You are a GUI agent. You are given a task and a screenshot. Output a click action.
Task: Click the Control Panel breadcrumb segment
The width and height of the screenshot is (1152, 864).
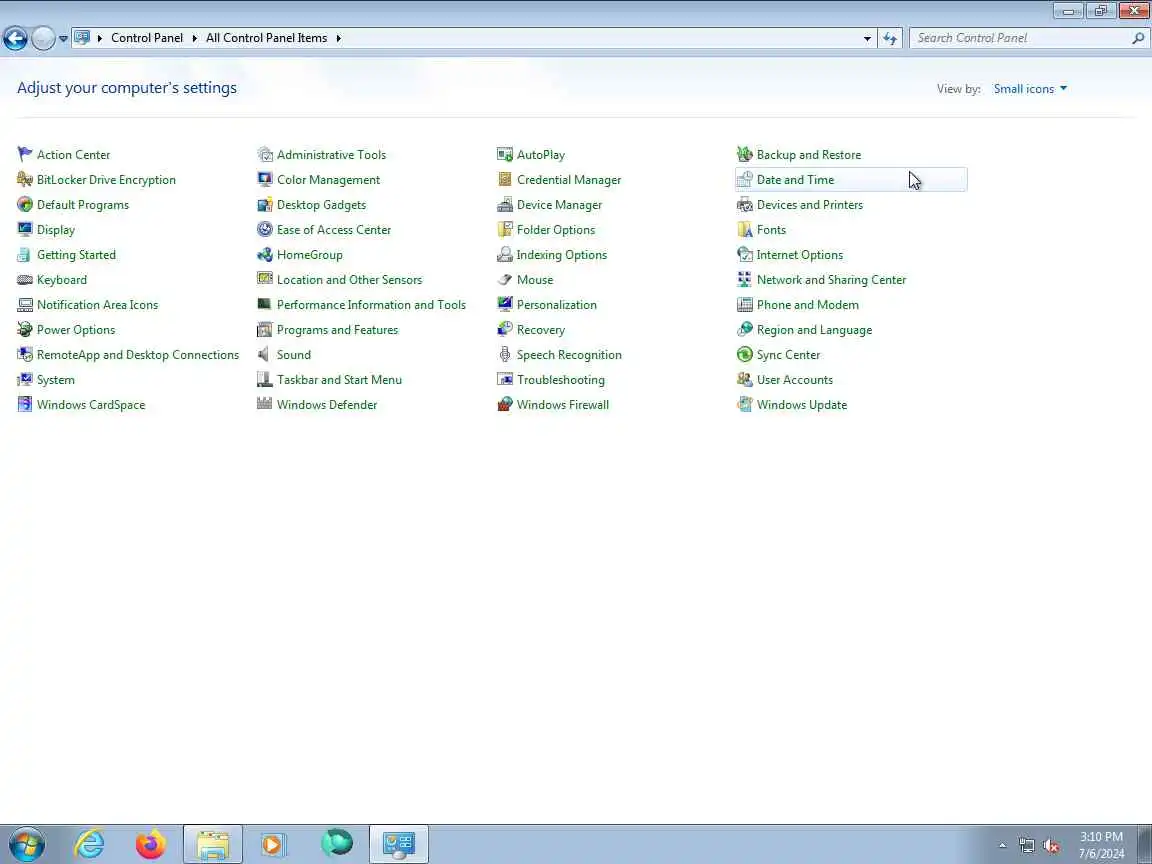click(147, 38)
